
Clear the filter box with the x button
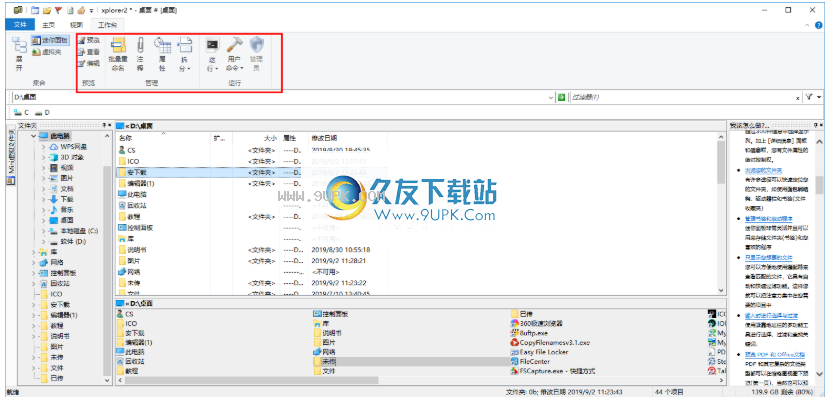point(797,98)
